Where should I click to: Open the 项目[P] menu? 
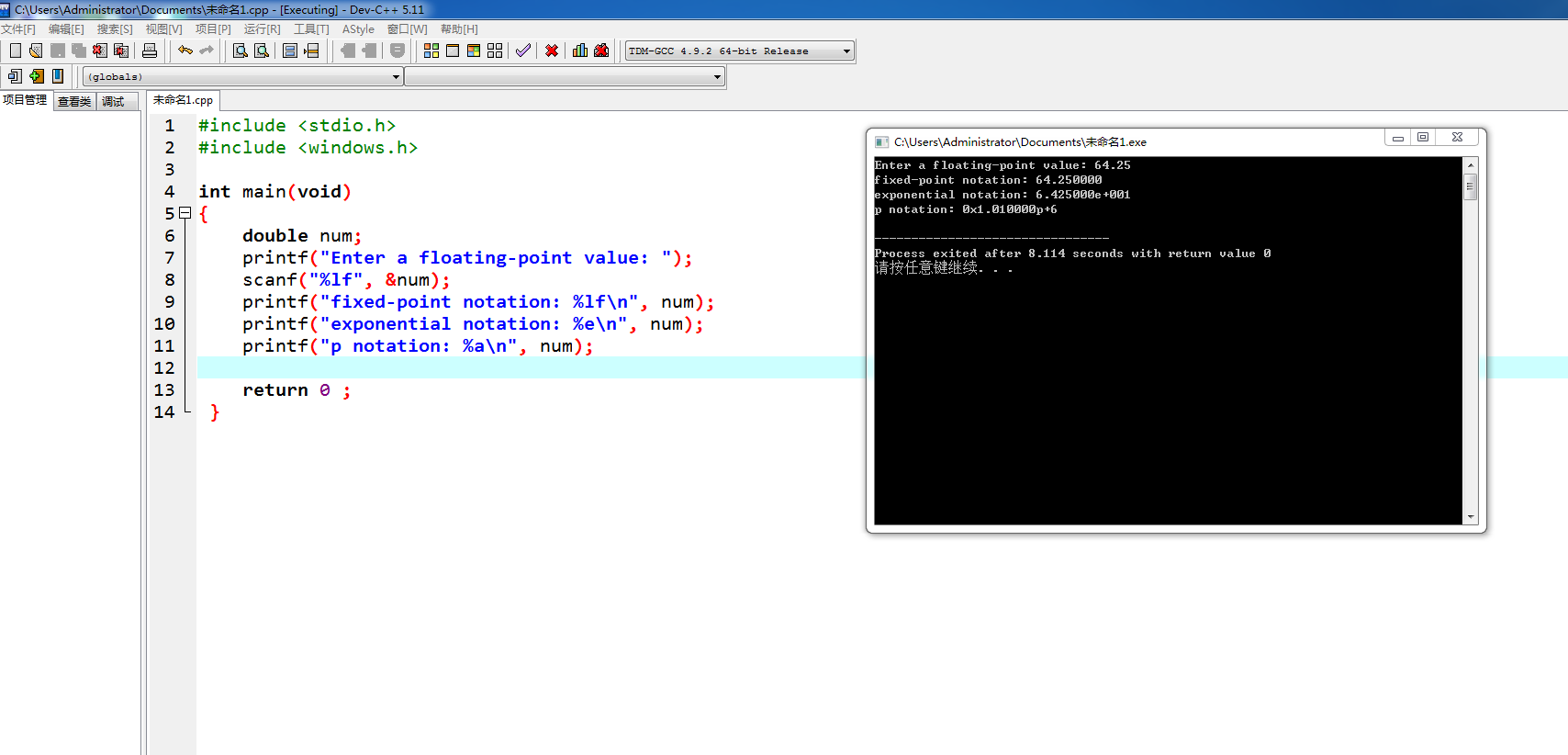(x=213, y=29)
